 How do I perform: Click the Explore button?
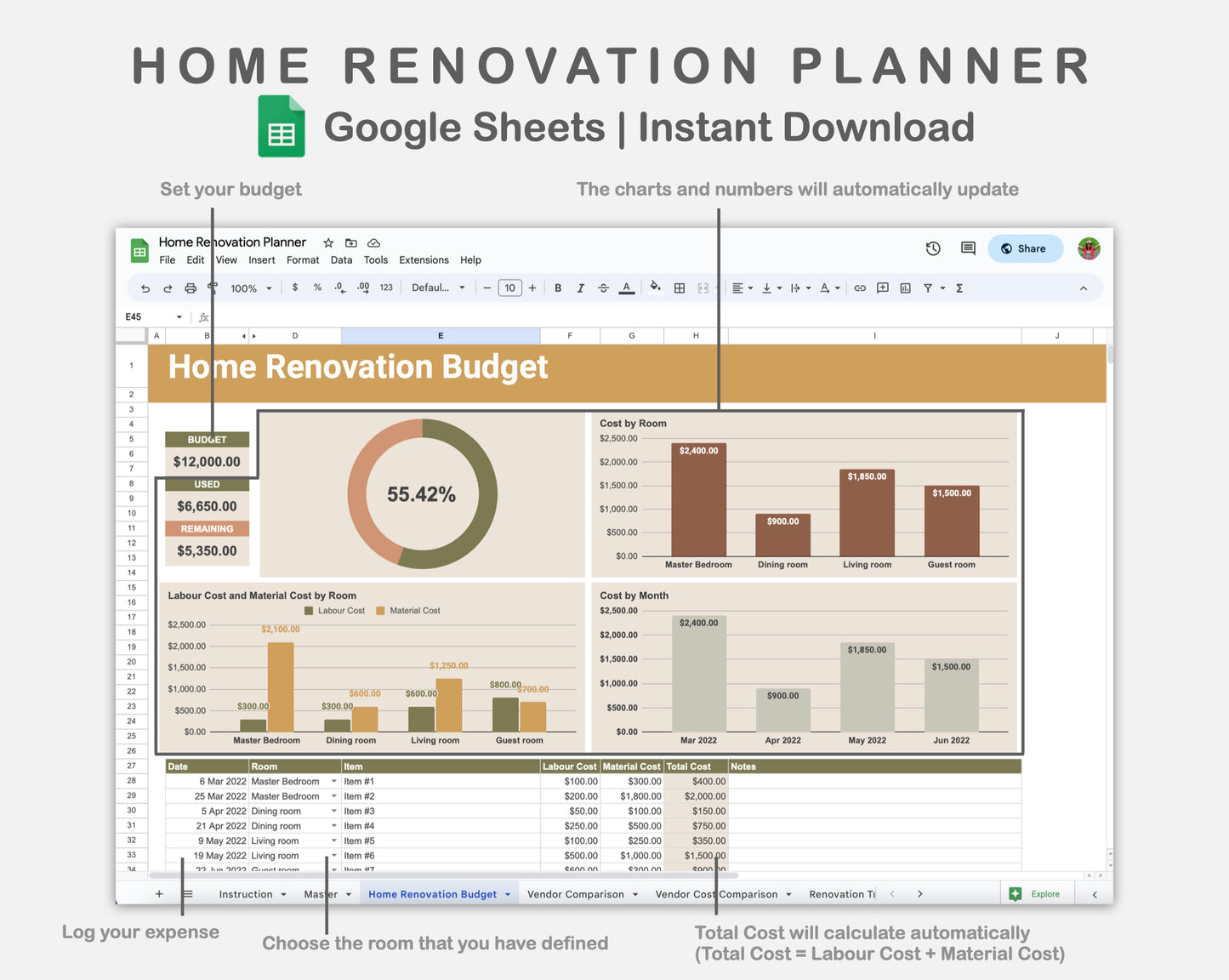point(1037,893)
